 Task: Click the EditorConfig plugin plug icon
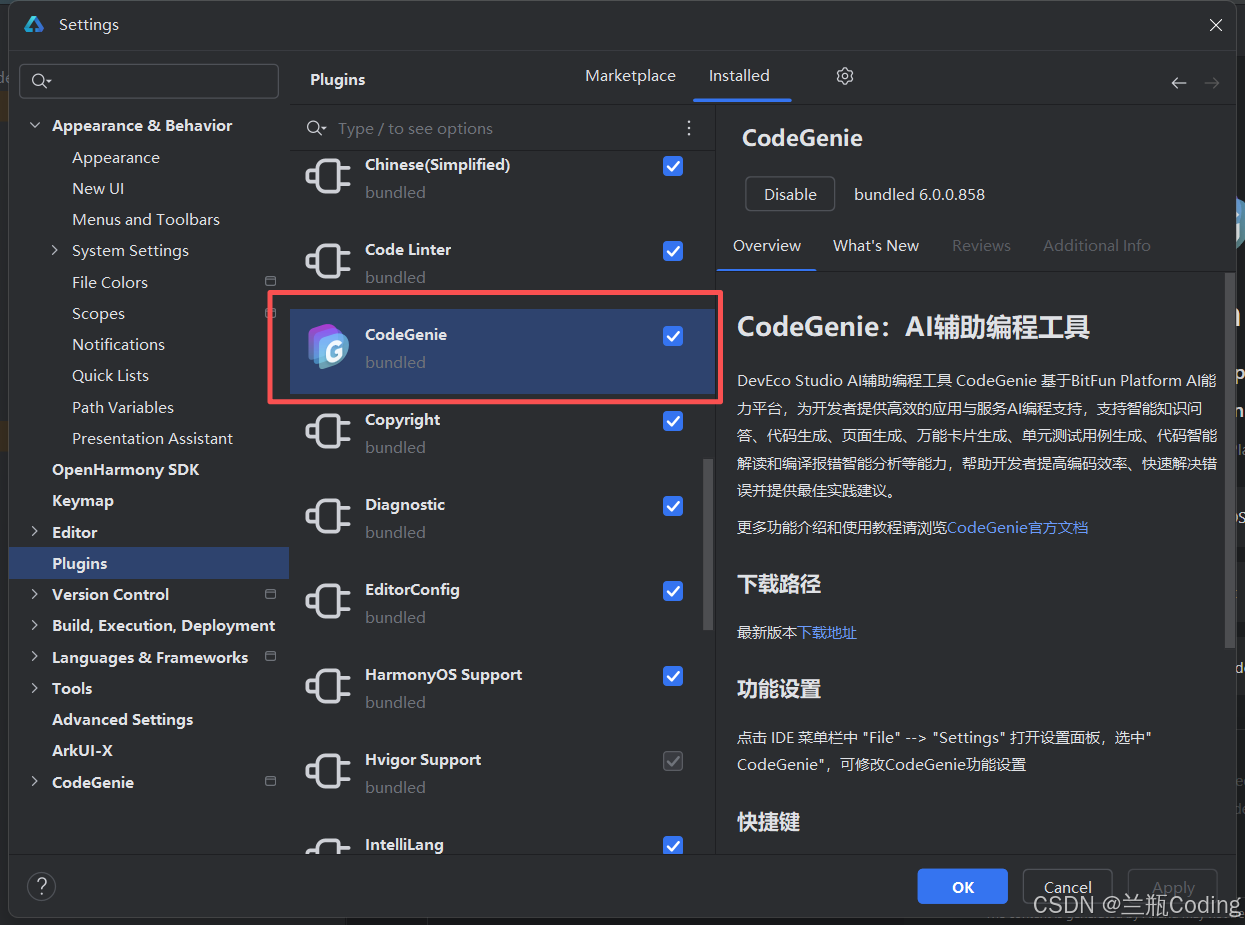click(328, 602)
